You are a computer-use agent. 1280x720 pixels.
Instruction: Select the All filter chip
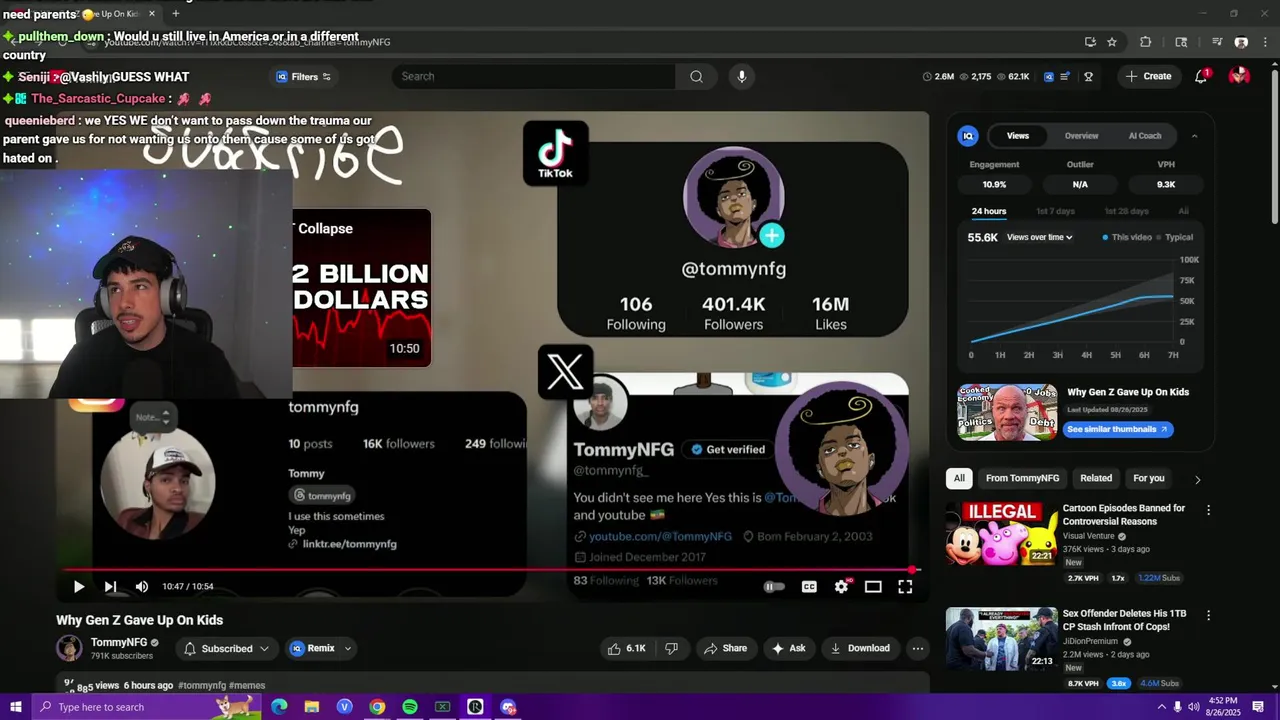click(x=959, y=478)
